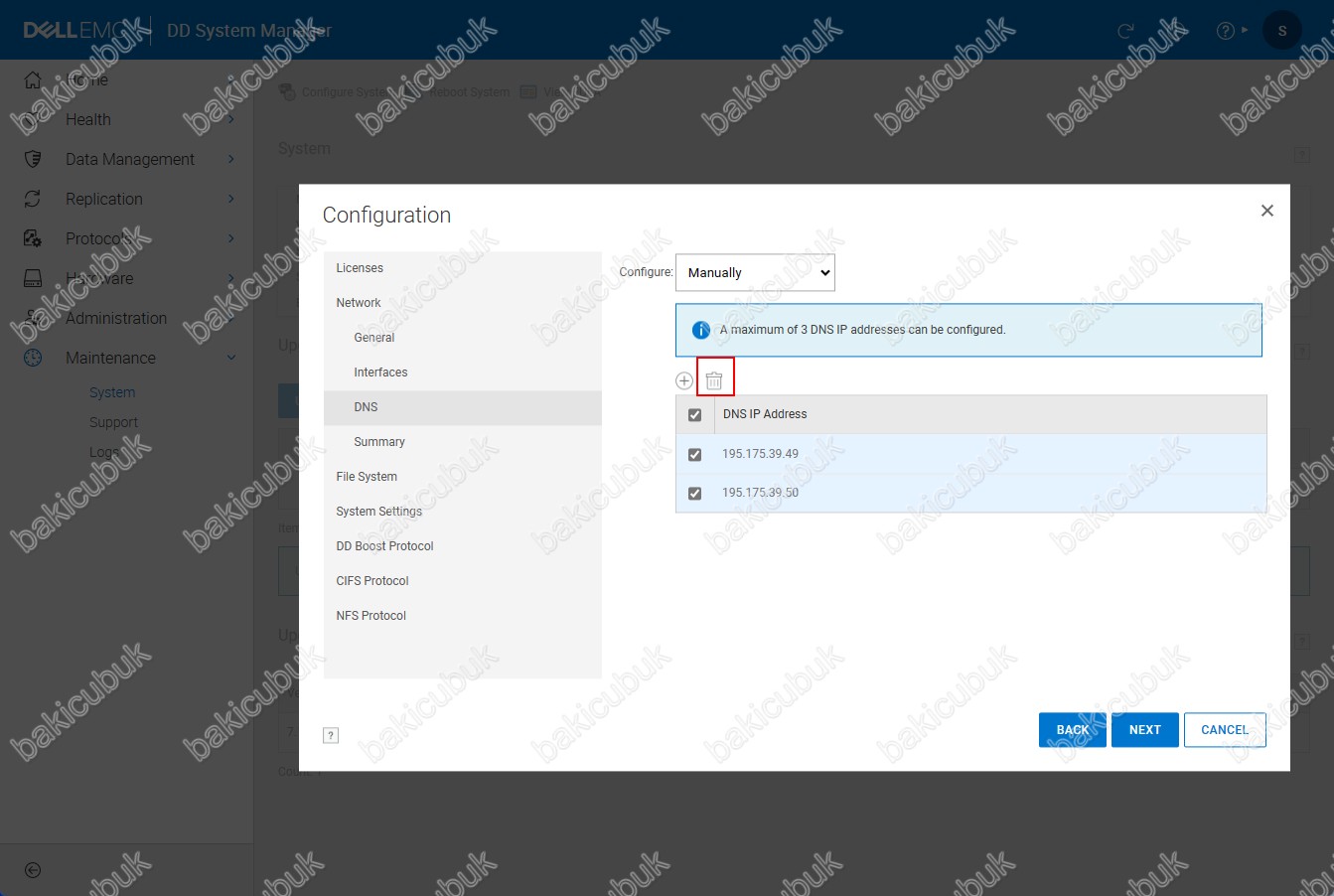Viewport: 1334px width, 896px height.
Task: Select CIFS Protocol step
Action: [463, 581]
